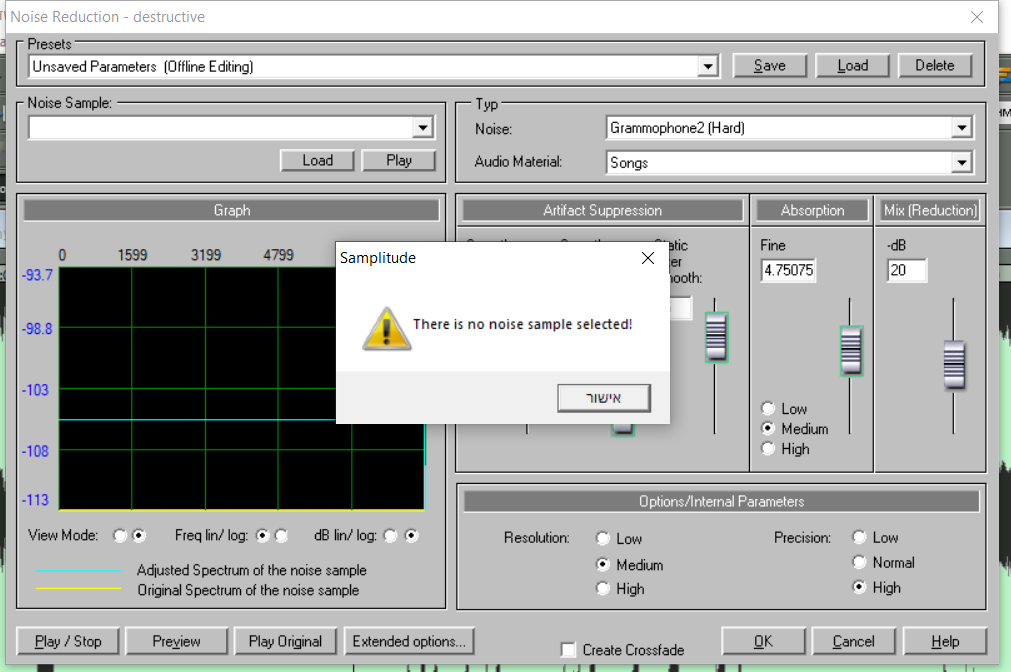Click the Mix (Reduction) header

point(930,210)
